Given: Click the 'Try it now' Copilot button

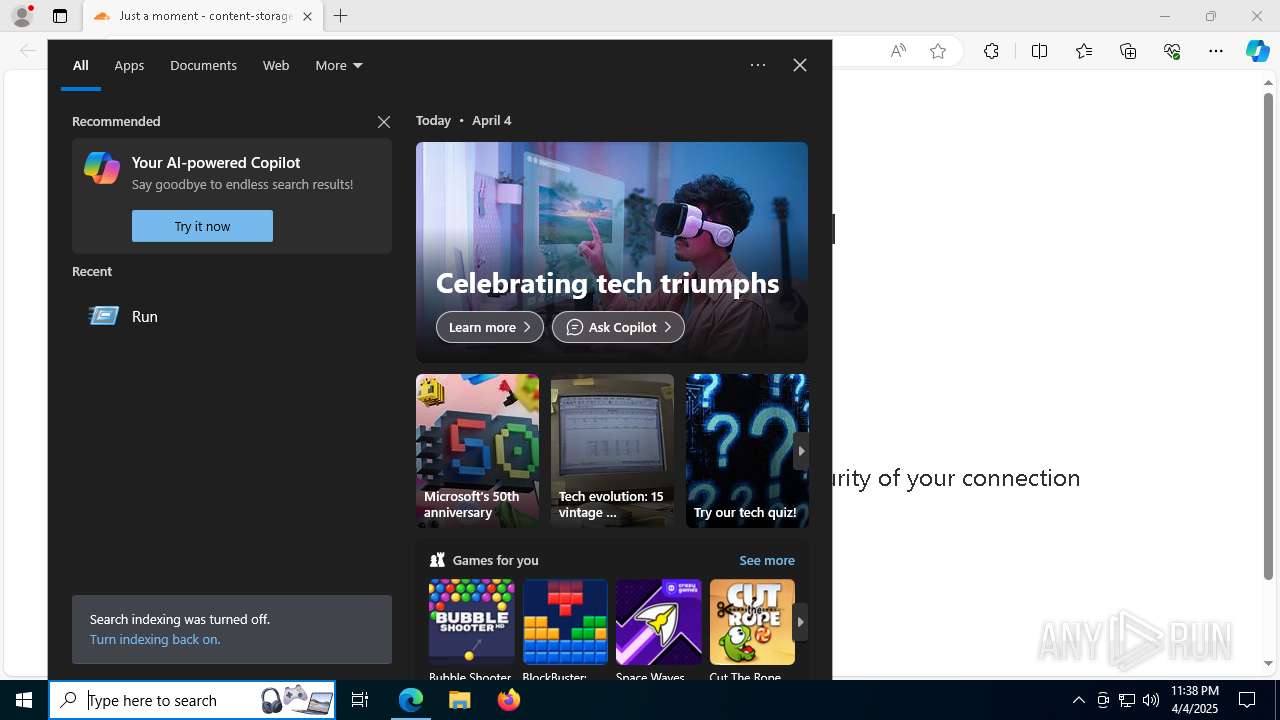Looking at the screenshot, I should click(x=202, y=226).
